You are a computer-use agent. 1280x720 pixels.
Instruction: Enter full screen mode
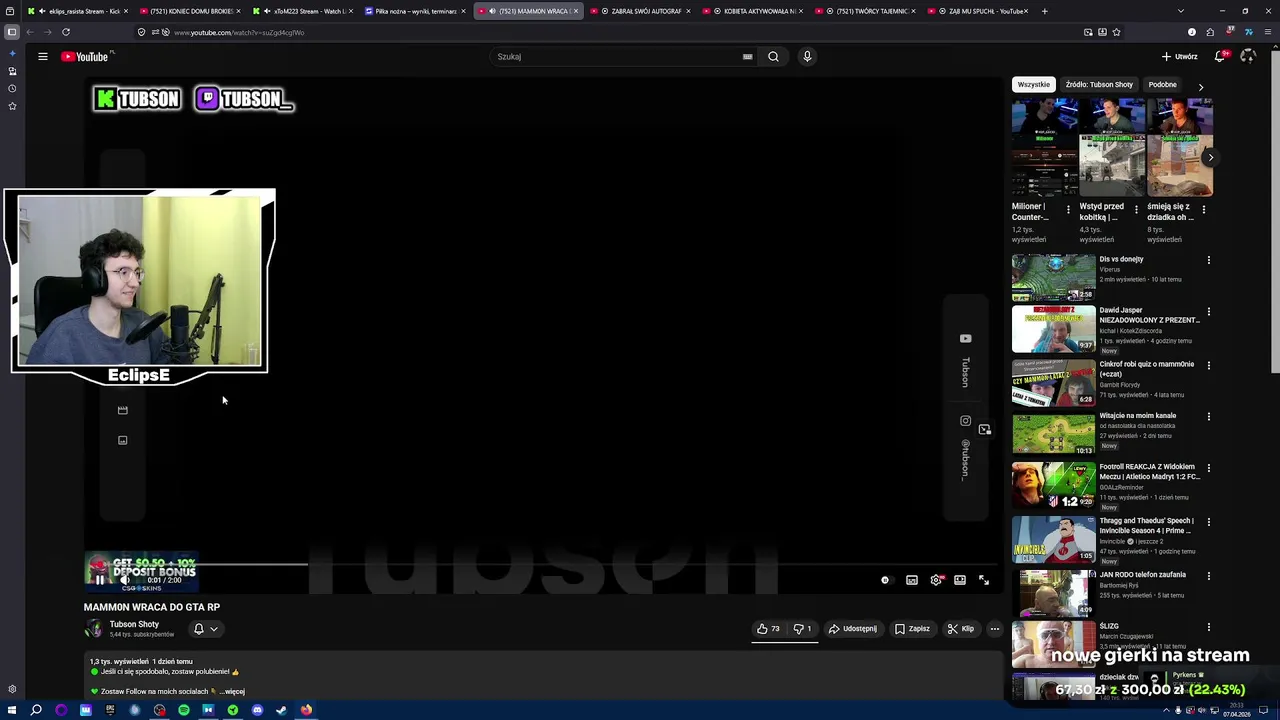pyautogui.click(x=984, y=580)
